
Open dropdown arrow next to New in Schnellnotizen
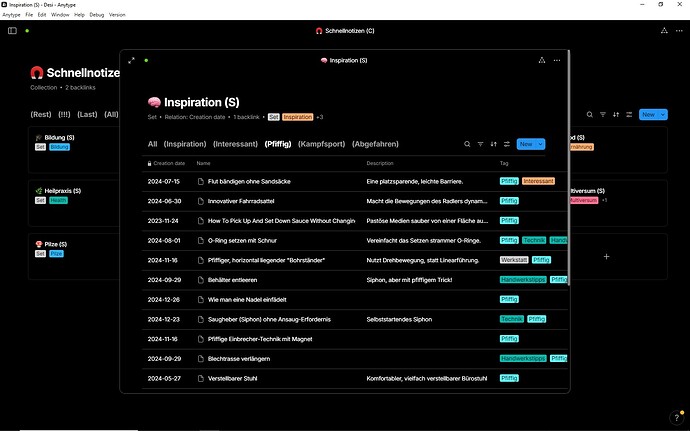point(663,114)
